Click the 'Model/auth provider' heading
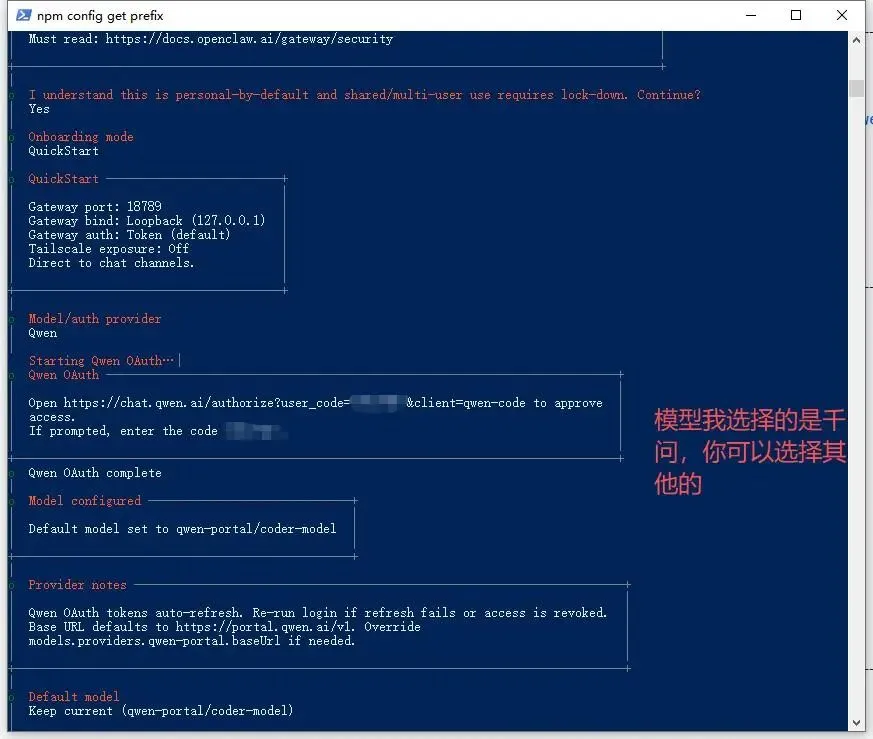The image size is (873, 739). (95, 319)
